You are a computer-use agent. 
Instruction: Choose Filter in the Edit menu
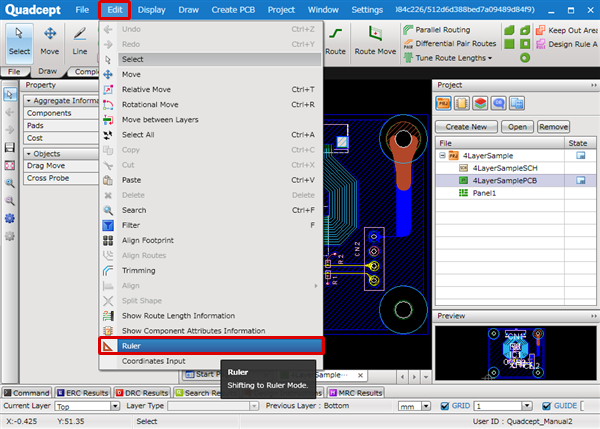click(x=211, y=225)
